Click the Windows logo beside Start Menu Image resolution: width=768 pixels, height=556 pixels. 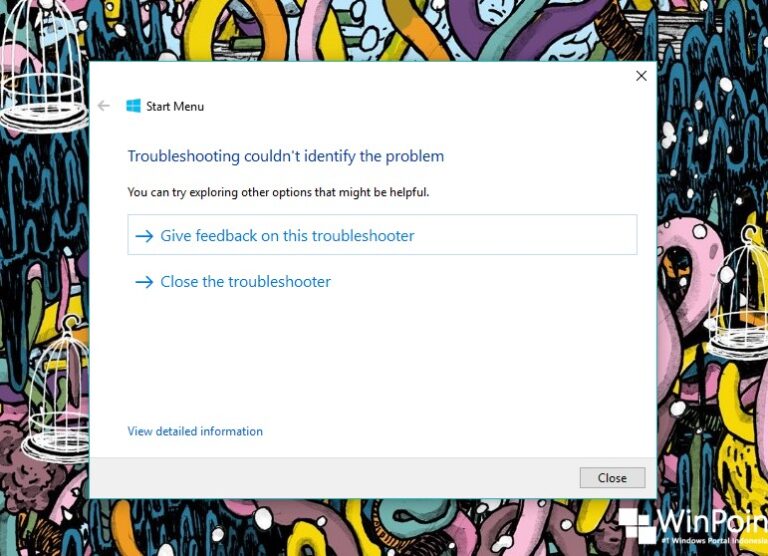pyautogui.click(x=133, y=106)
